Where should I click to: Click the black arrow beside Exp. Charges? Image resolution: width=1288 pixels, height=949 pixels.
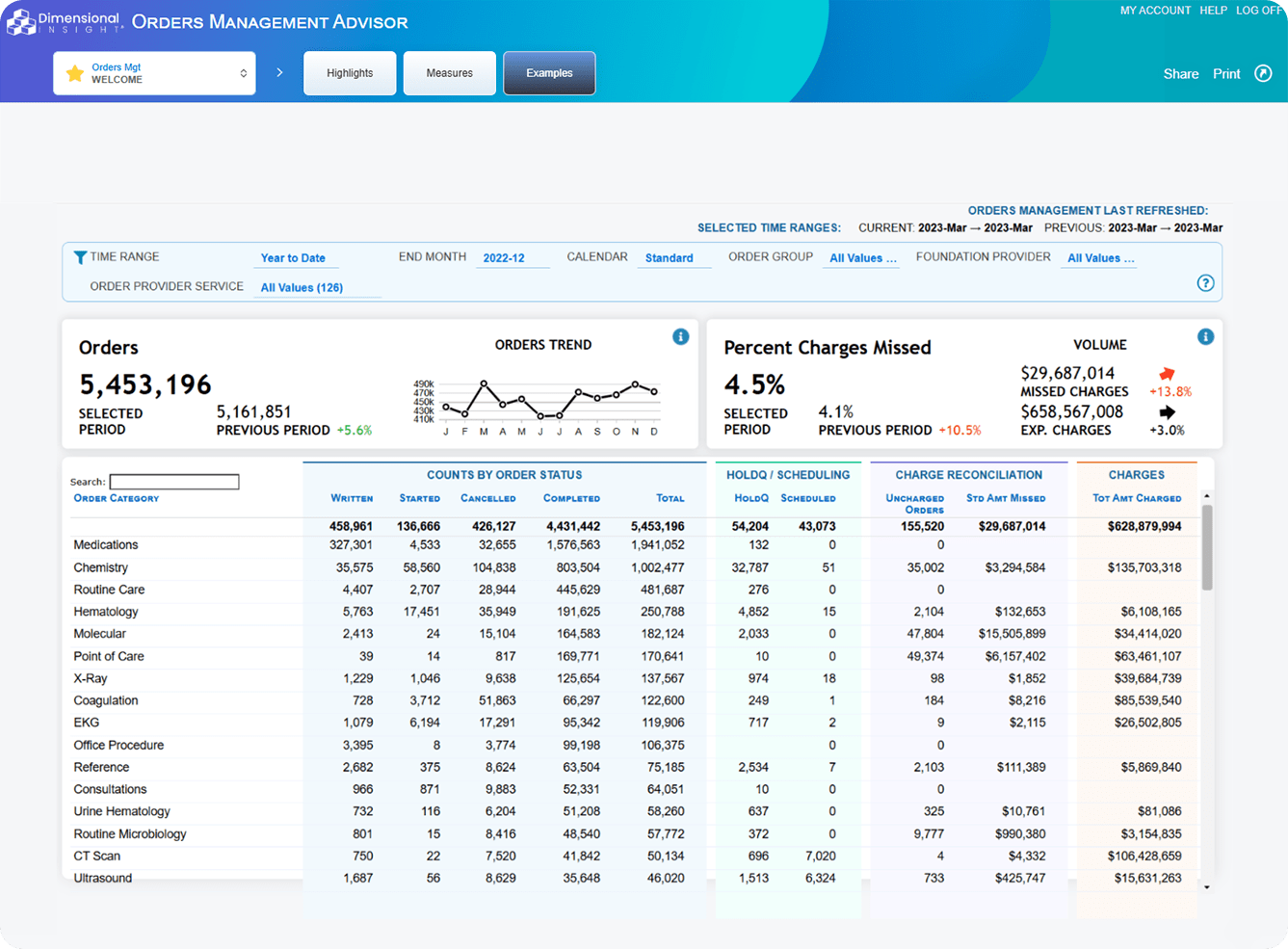[x=1167, y=412]
